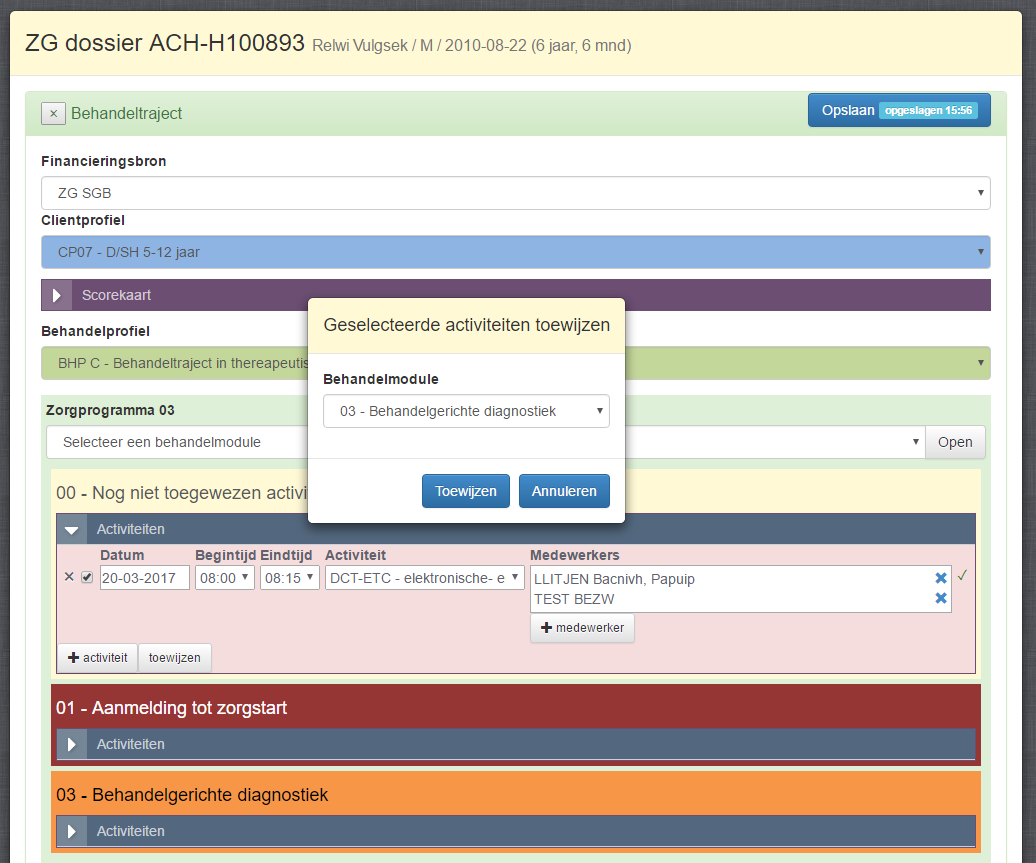
Task: Open the Financieringsbron ZG SGB dropdown
Action: click(515, 194)
